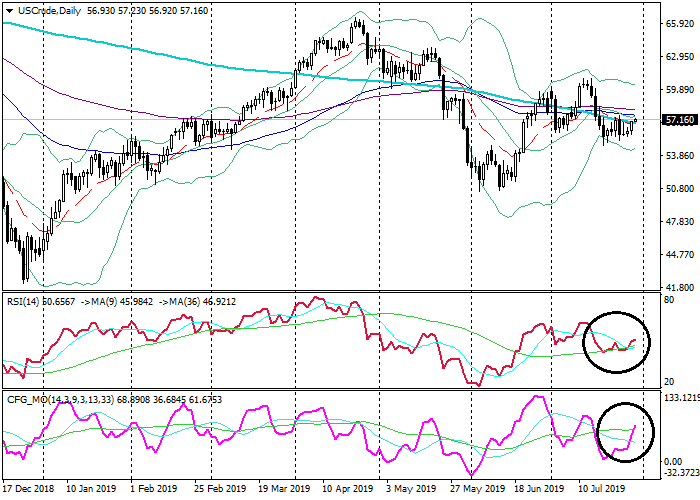Viewport: 700px width, 500px height.
Task: Click the RSI(14) indicator label
Action: point(25,299)
